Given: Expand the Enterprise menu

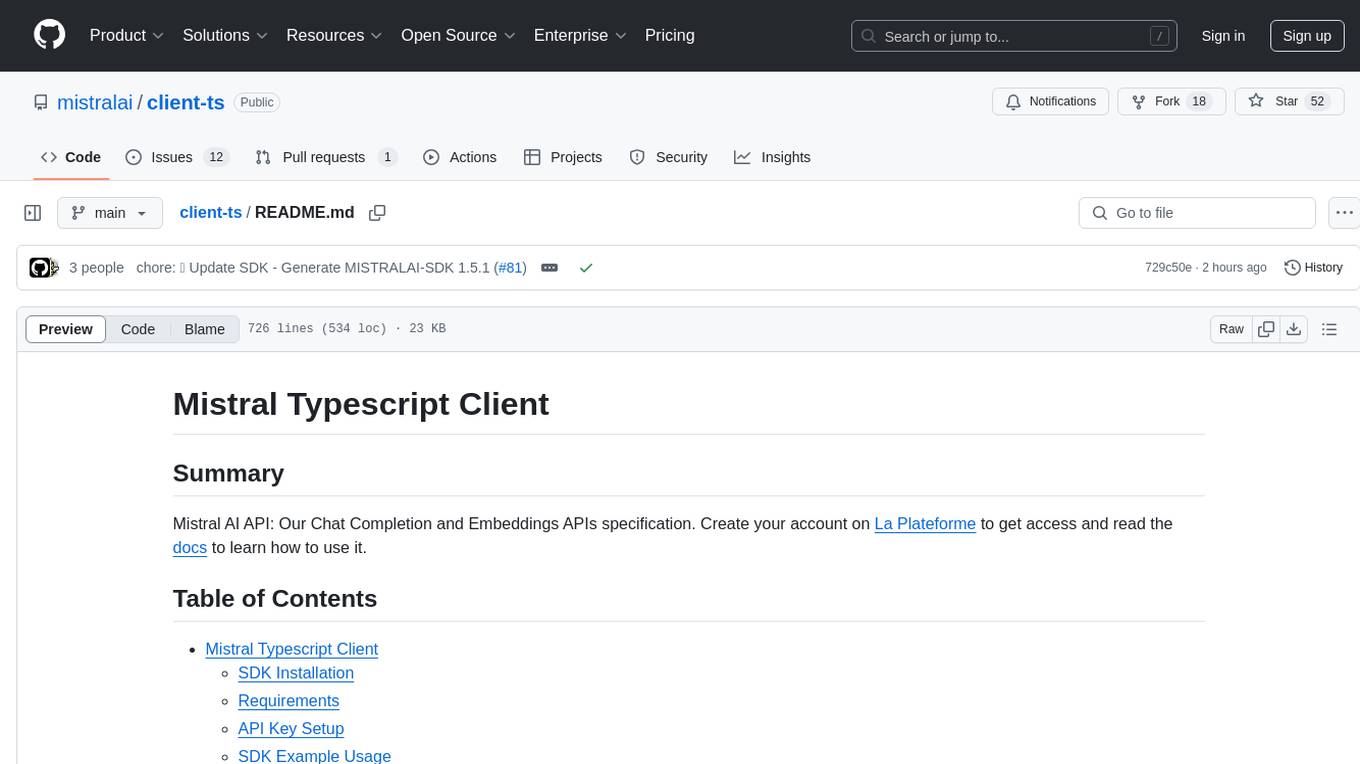Looking at the screenshot, I should 580,35.
